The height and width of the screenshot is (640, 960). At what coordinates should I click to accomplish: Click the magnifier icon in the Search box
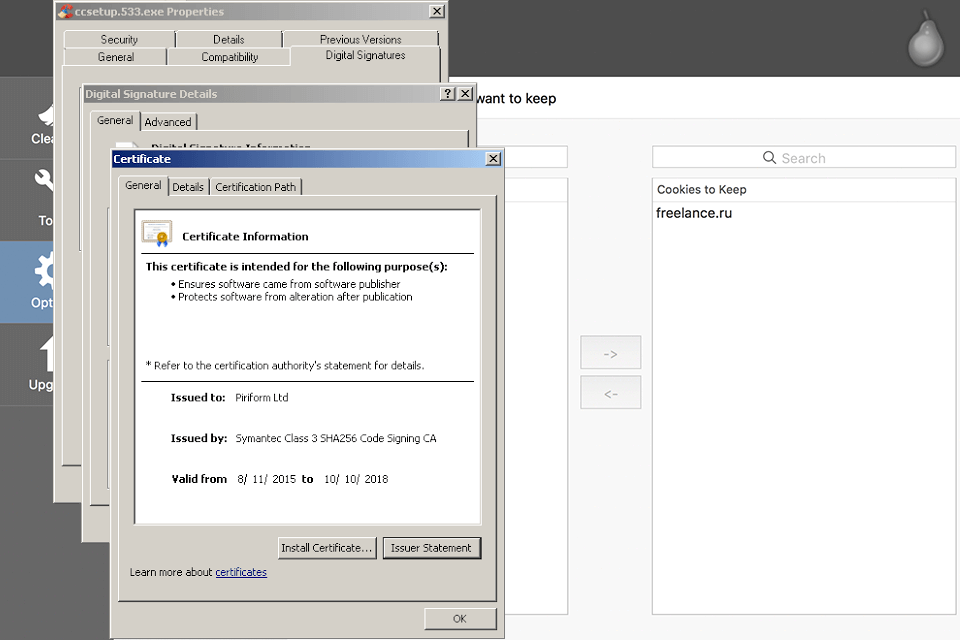[769, 157]
